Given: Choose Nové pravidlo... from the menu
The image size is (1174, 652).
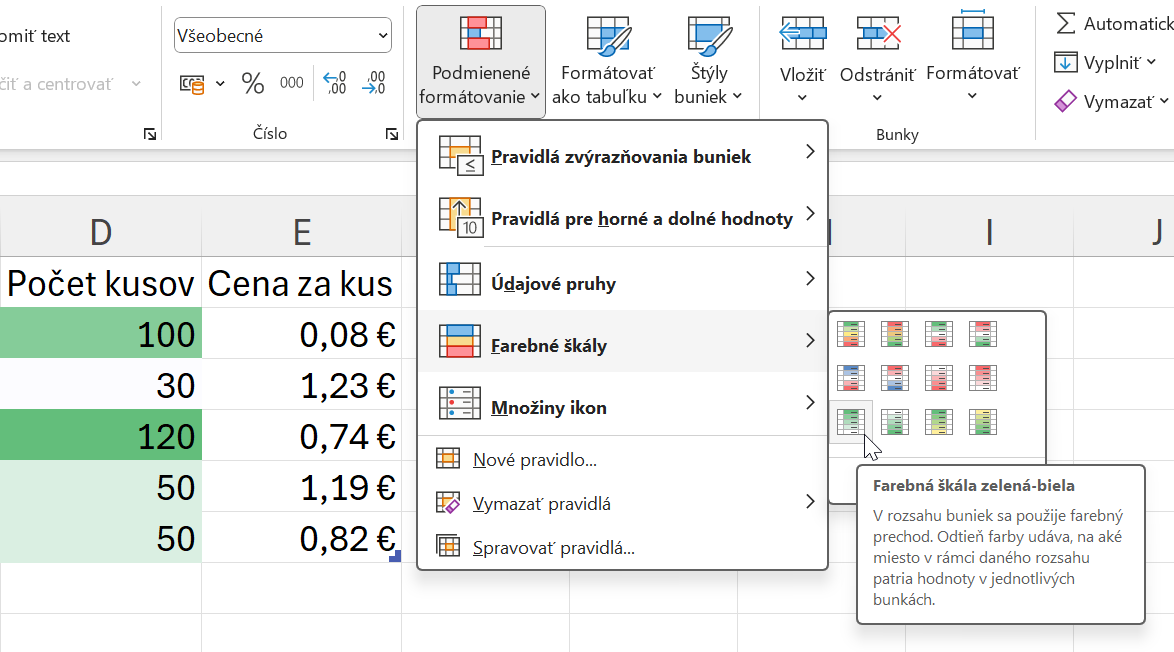Looking at the screenshot, I should 623,460.
